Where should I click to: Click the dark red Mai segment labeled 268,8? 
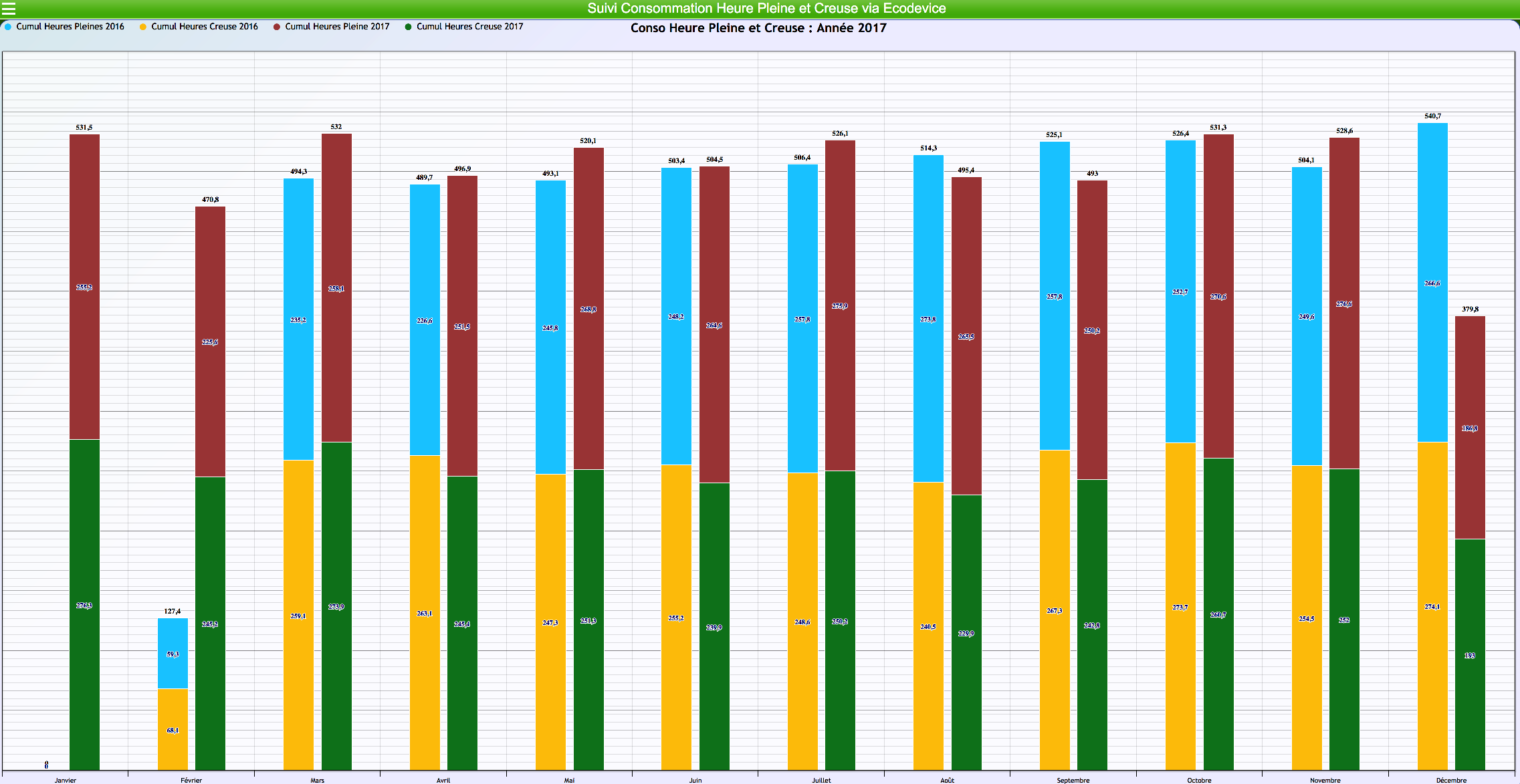(588, 309)
